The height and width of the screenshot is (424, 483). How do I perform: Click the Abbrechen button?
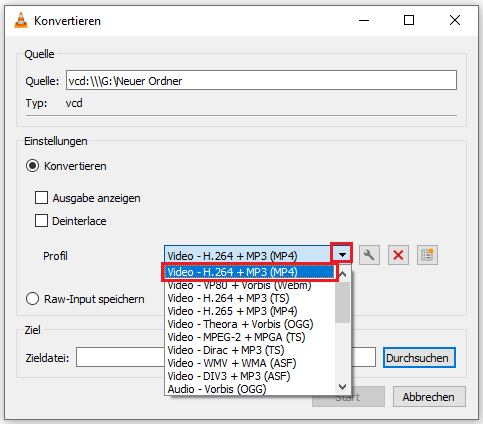click(x=429, y=397)
